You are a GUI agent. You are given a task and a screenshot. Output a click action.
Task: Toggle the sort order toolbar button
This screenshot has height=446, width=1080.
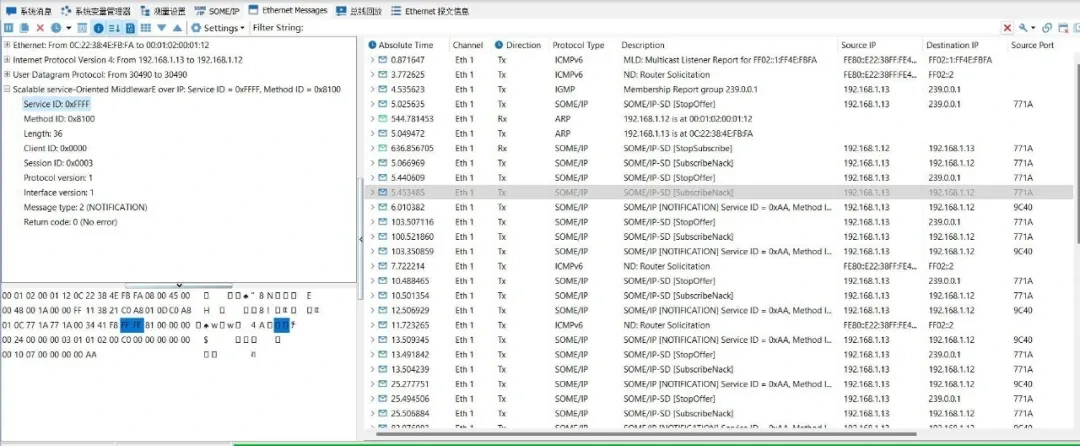click(114, 28)
